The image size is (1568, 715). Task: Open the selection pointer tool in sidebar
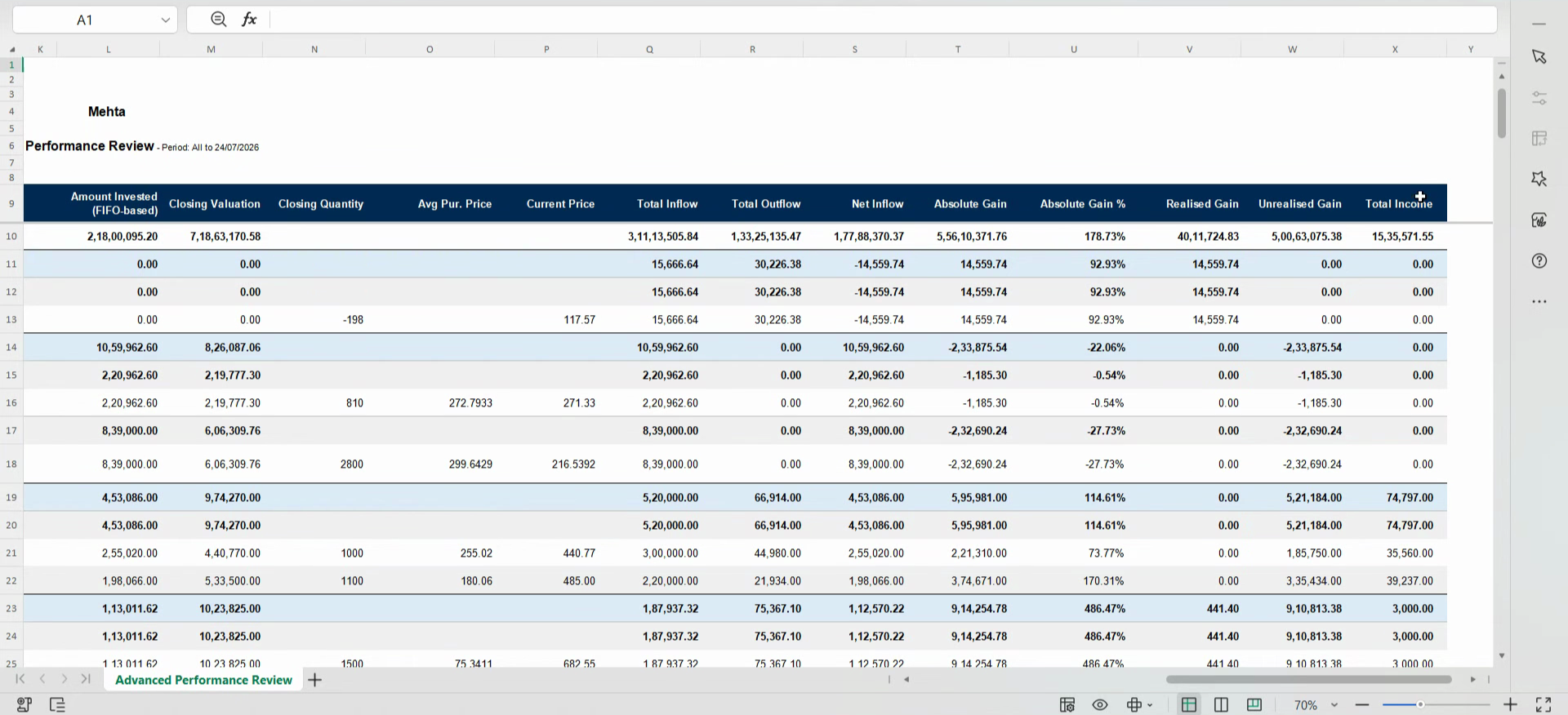(1539, 56)
